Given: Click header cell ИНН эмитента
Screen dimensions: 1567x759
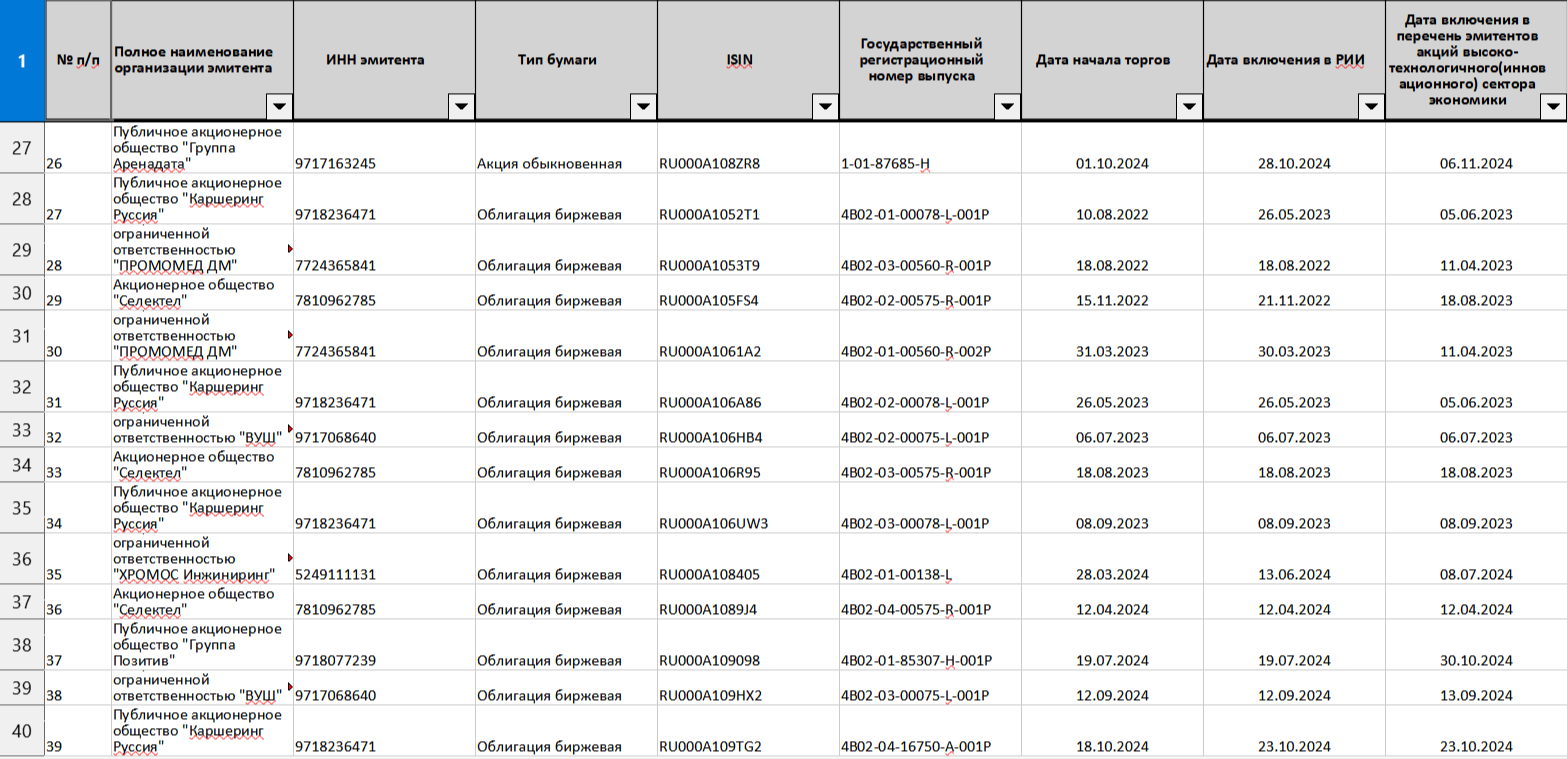Looking at the screenshot, I should point(384,60).
